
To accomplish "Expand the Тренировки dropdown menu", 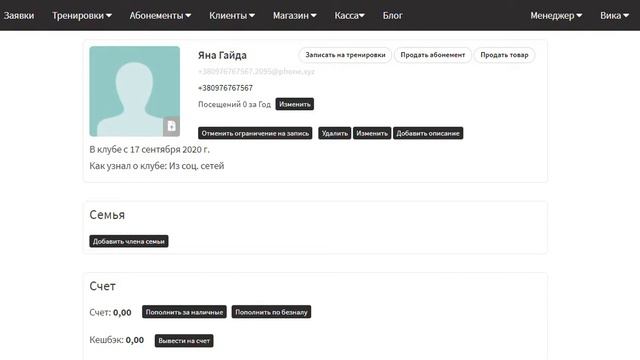I will tap(82, 16).
